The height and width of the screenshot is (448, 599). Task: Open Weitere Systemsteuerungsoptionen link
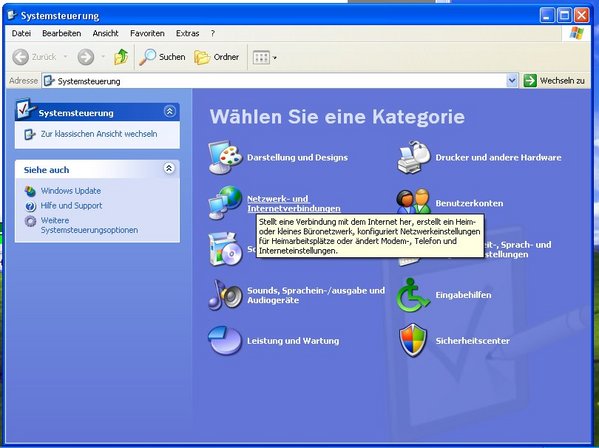click(x=89, y=225)
